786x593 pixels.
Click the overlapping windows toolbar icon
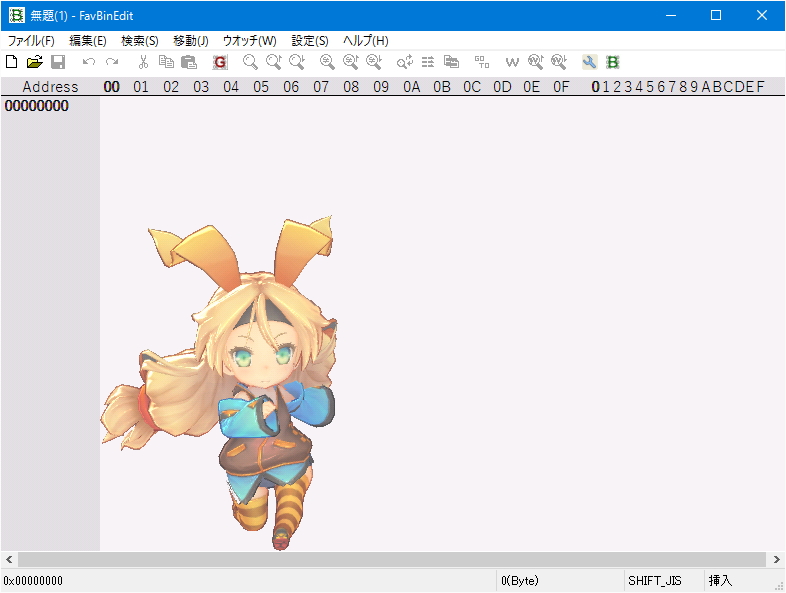point(451,62)
